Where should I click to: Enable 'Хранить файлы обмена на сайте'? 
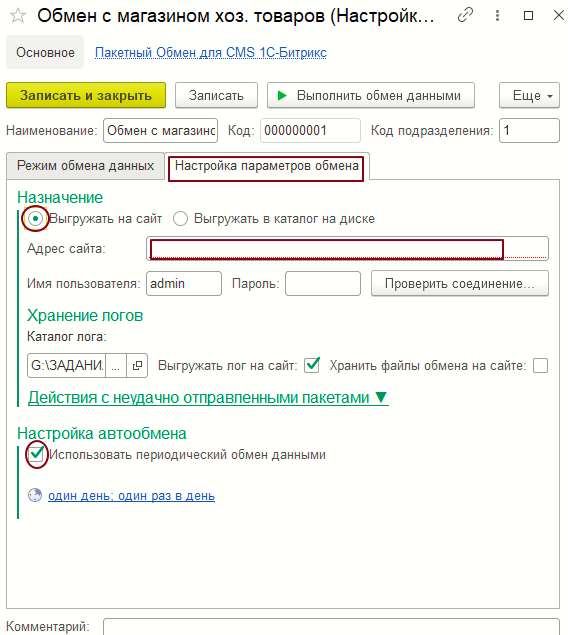[540, 365]
